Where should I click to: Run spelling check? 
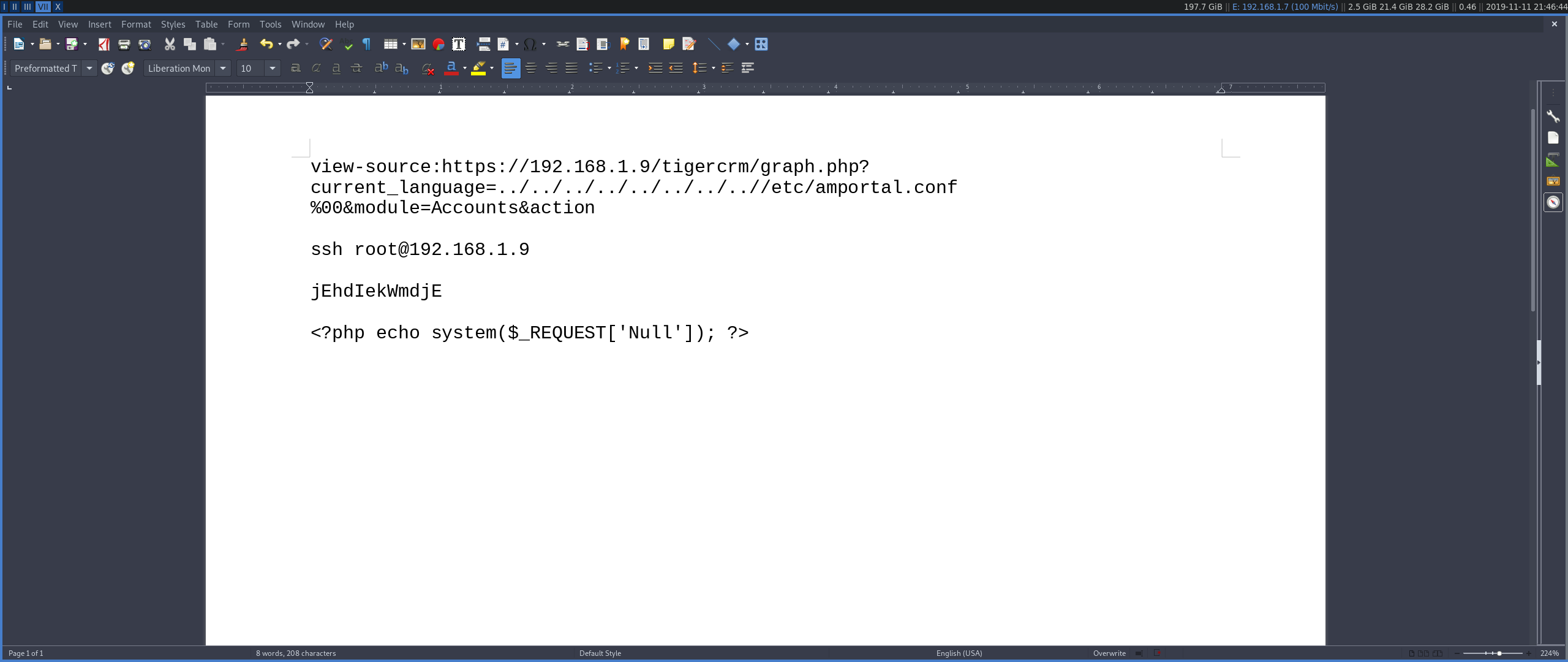coord(347,44)
